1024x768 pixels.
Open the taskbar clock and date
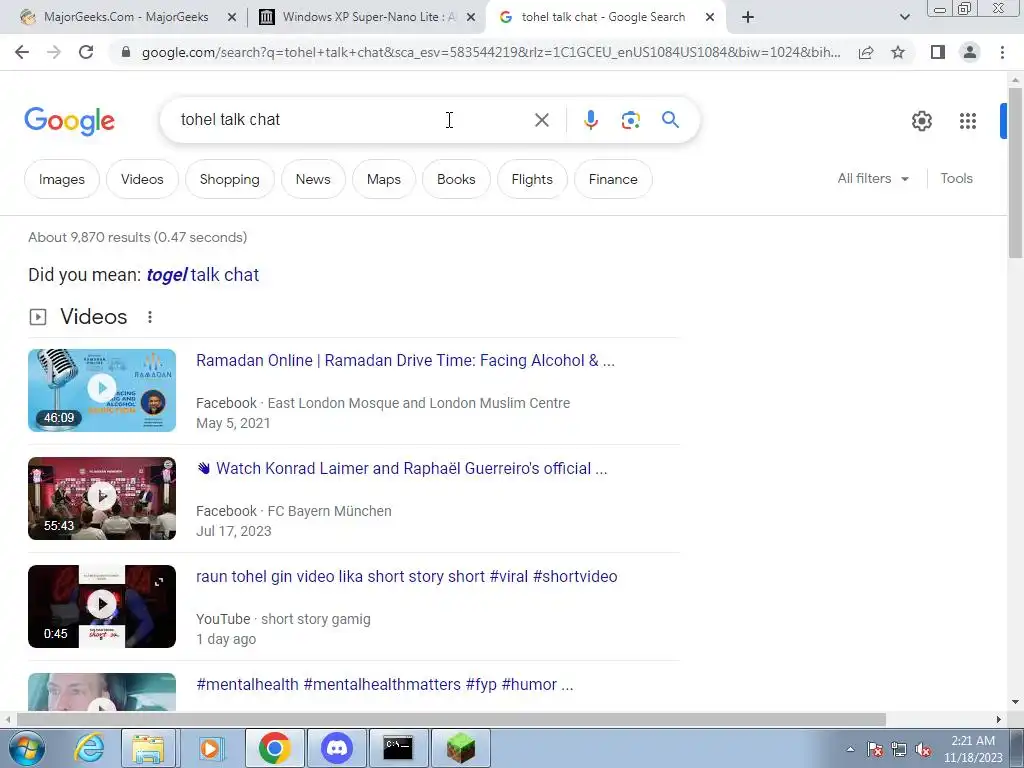(x=973, y=749)
